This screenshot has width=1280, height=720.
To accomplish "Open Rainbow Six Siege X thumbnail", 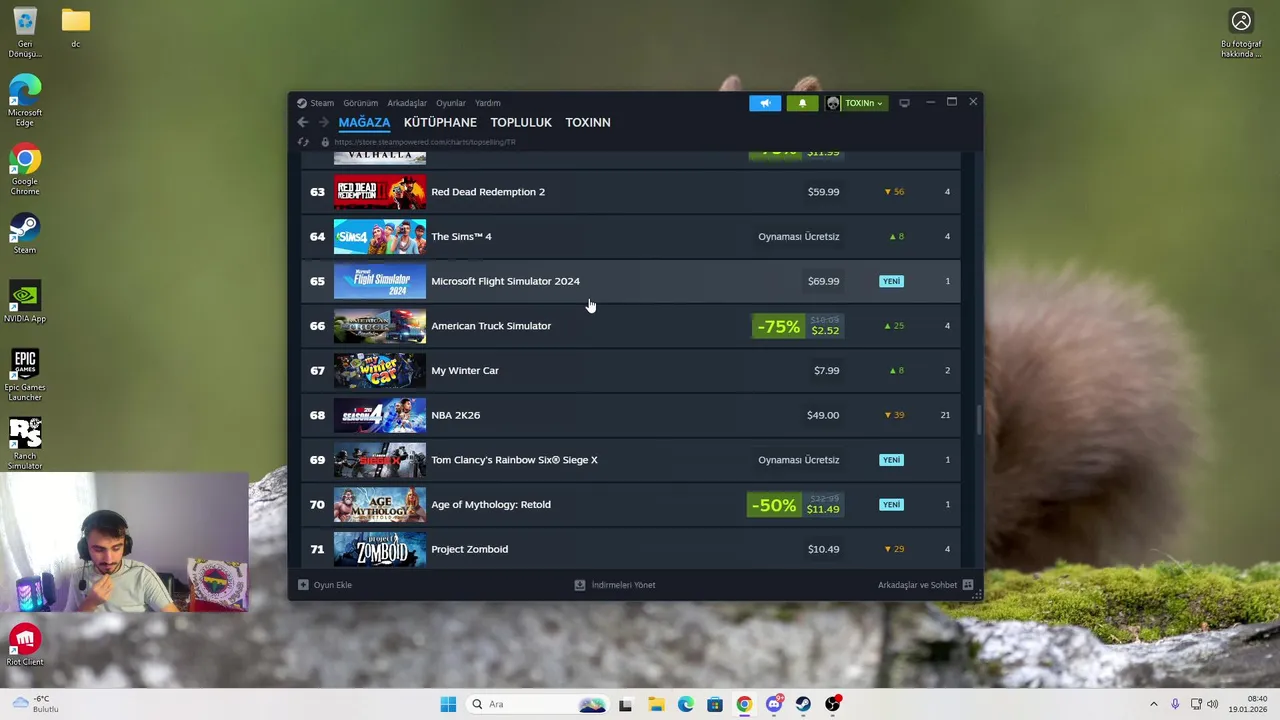I will point(380,460).
